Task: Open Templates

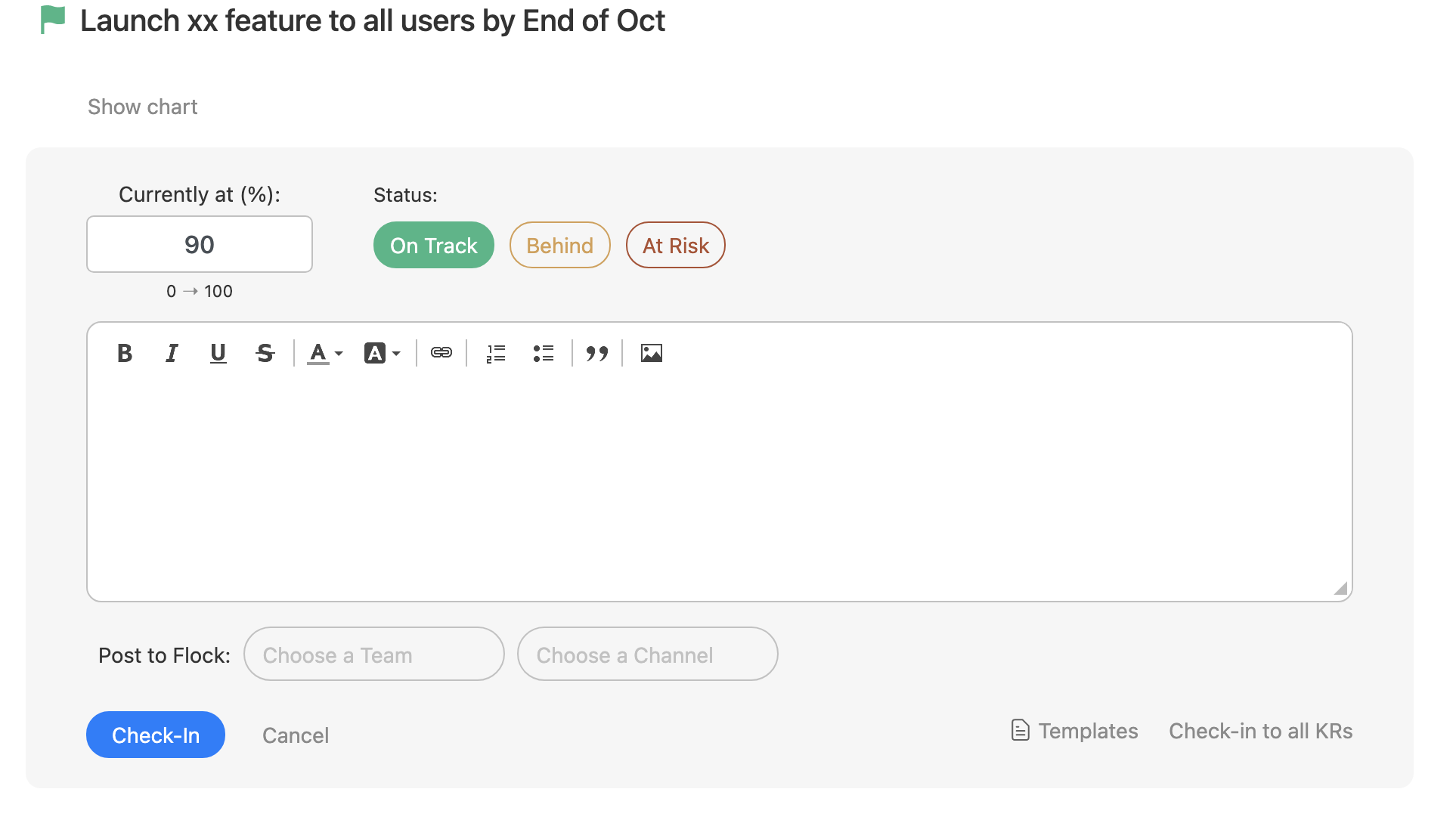Action: (1074, 731)
